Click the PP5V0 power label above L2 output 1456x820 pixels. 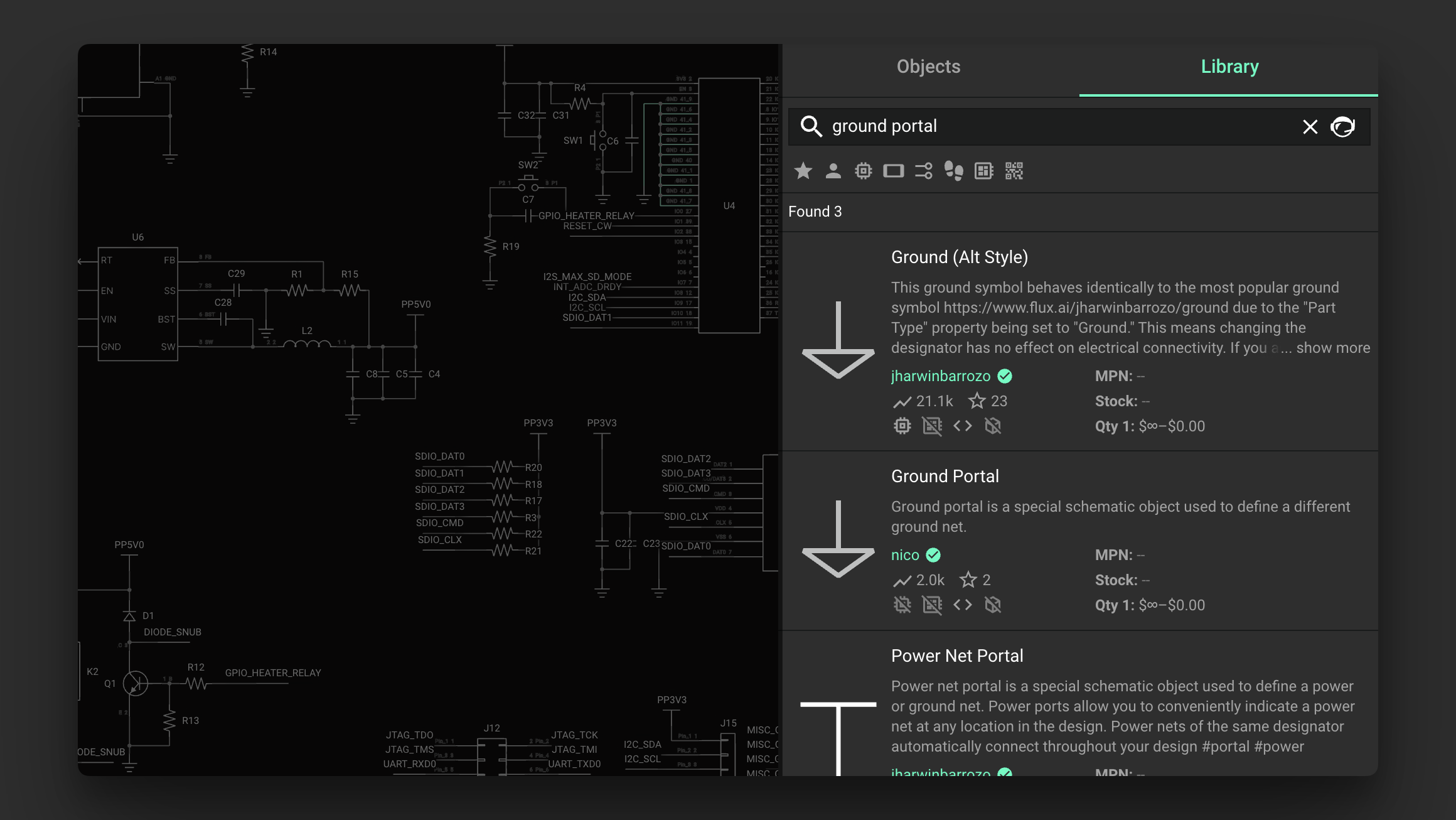coord(415,305)
